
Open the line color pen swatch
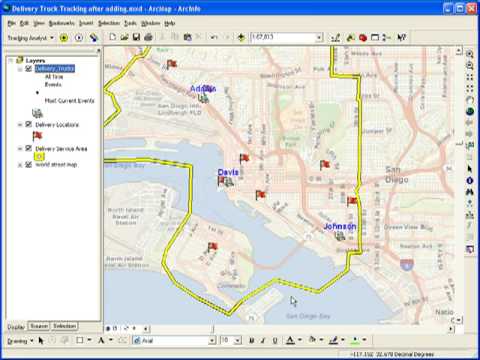click(x=334, y=340)
